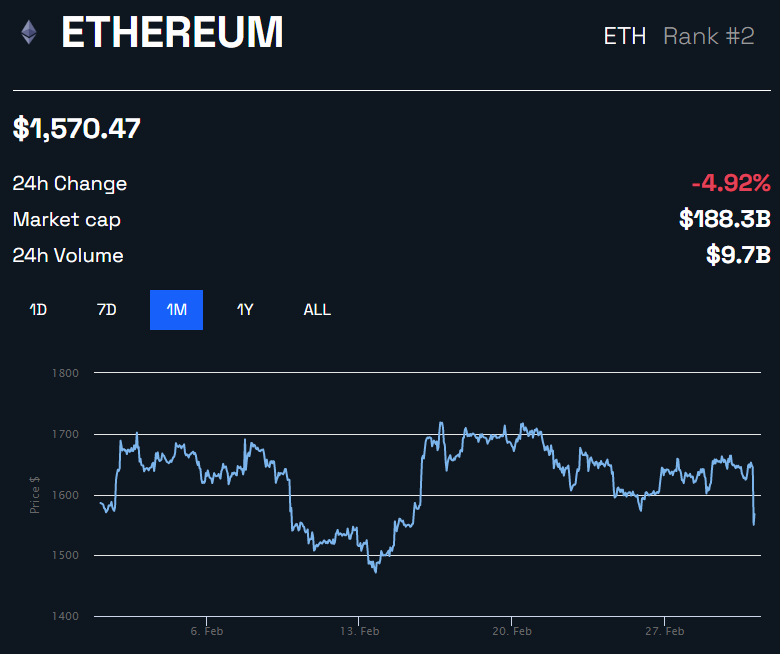Click the 1800 price axis label

(65, 373)
